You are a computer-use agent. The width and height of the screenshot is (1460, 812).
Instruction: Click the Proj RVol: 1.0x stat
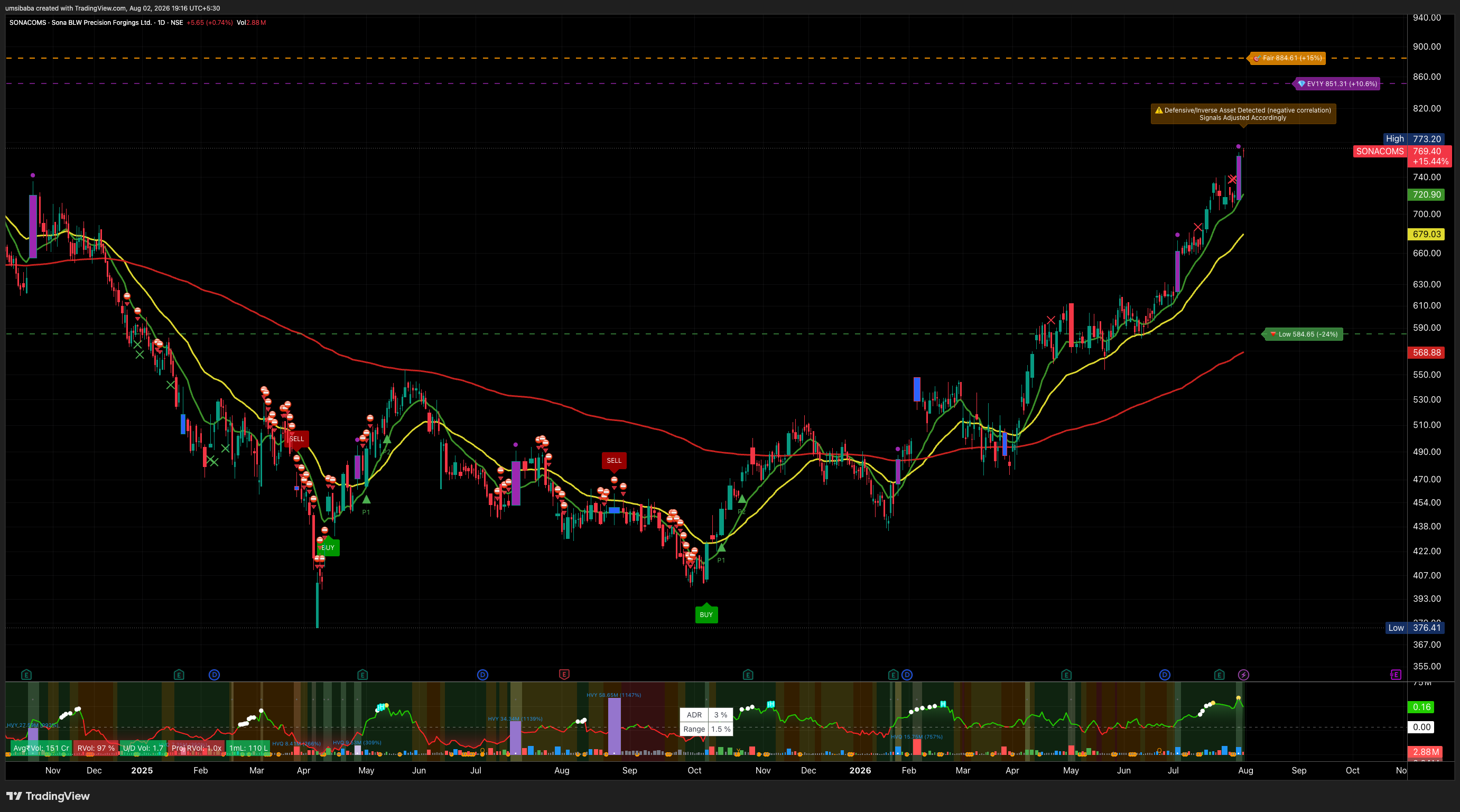pos(196,748)
